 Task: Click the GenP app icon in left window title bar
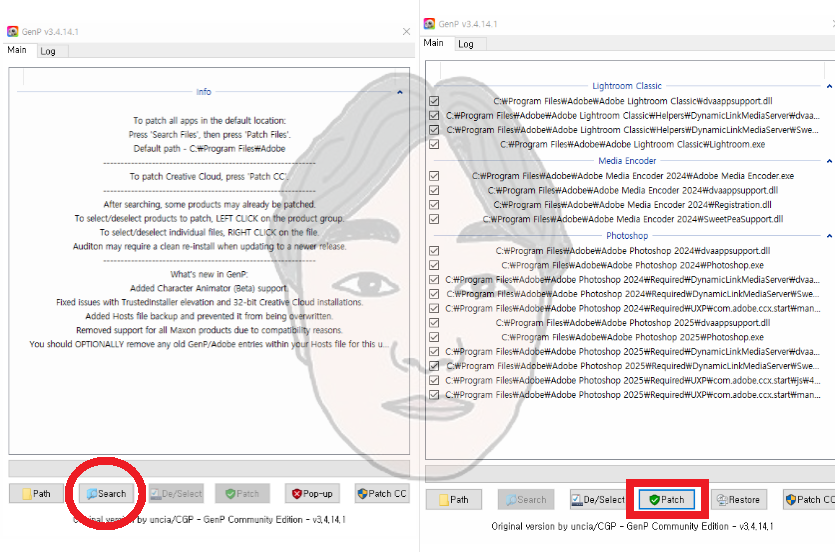pyautogui.click(x=12, y=31)
